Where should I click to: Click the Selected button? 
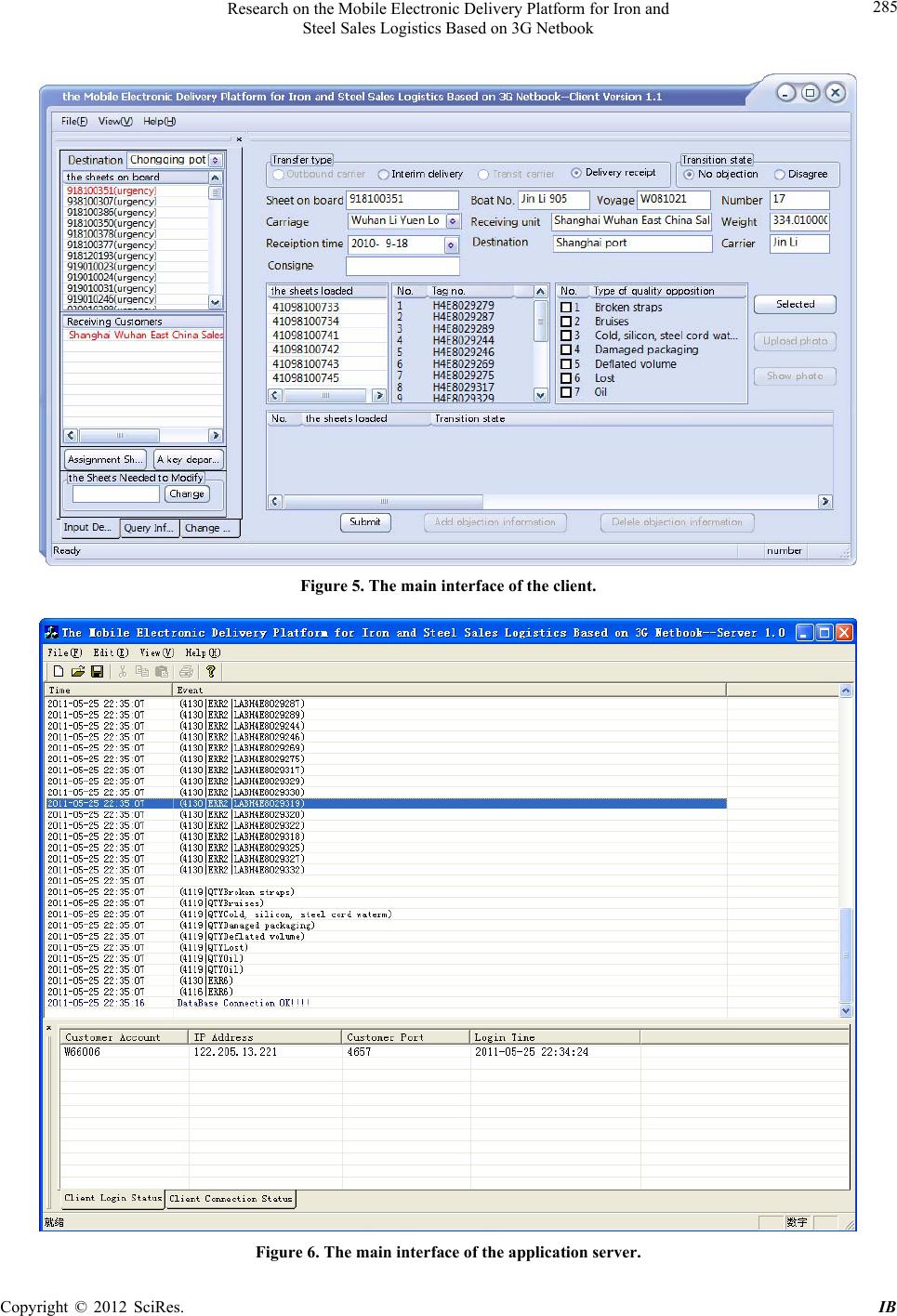795,305
